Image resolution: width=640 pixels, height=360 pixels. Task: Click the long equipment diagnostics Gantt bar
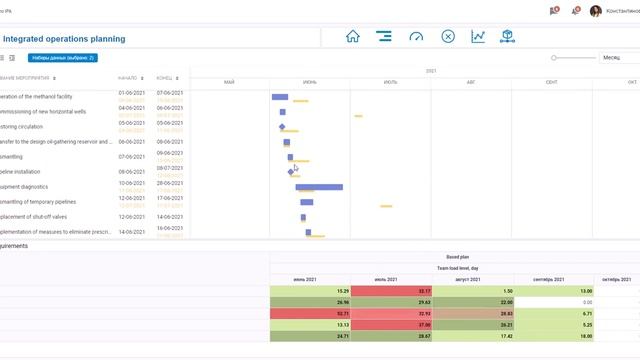[x=319, y=187]
